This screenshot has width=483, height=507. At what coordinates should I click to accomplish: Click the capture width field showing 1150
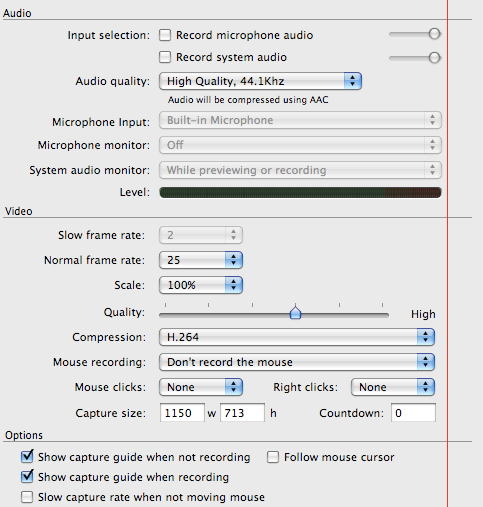(182, 413)
